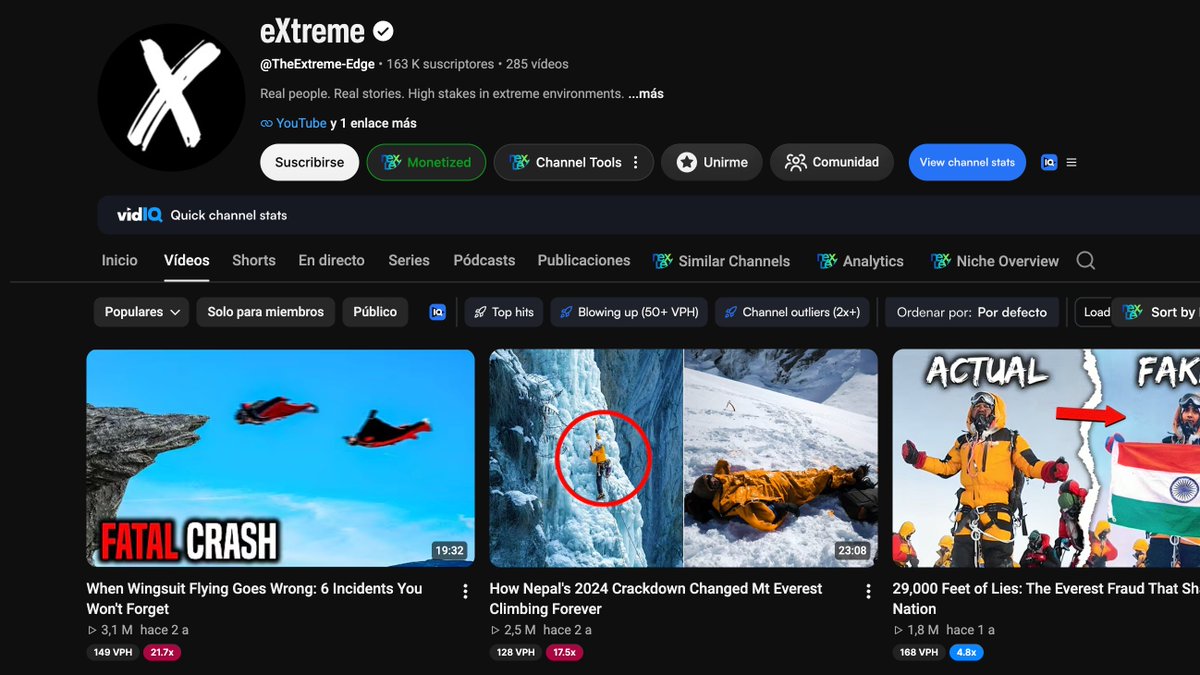The width and height of the screenshot is (1200, 675).
Task: Click the vidIQ icon in the filter row
Action: point(437,312)
